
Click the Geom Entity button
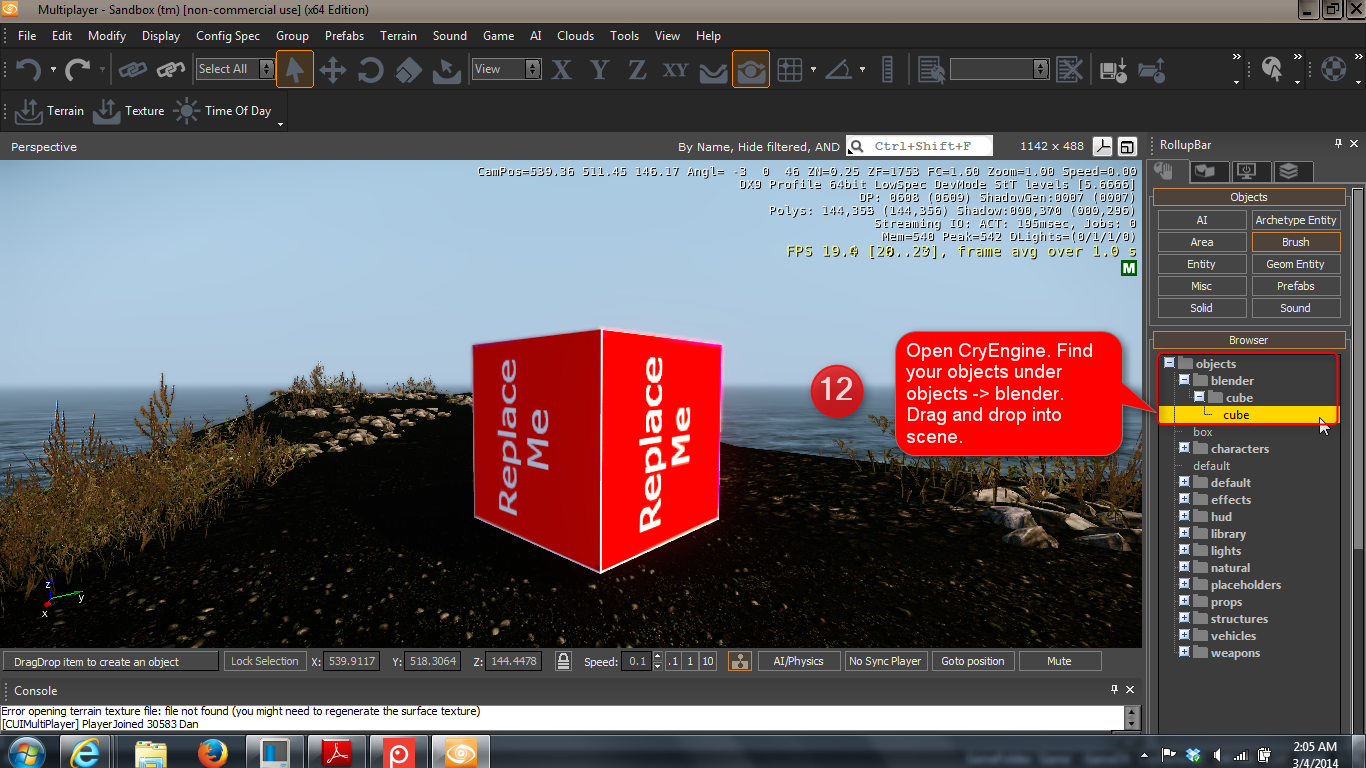coord(1295,264)
